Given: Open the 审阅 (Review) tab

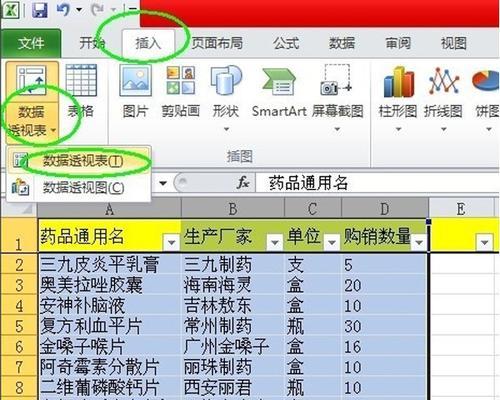Looking at the screenshot, I should pyautogui.click(x=398, y=43).
